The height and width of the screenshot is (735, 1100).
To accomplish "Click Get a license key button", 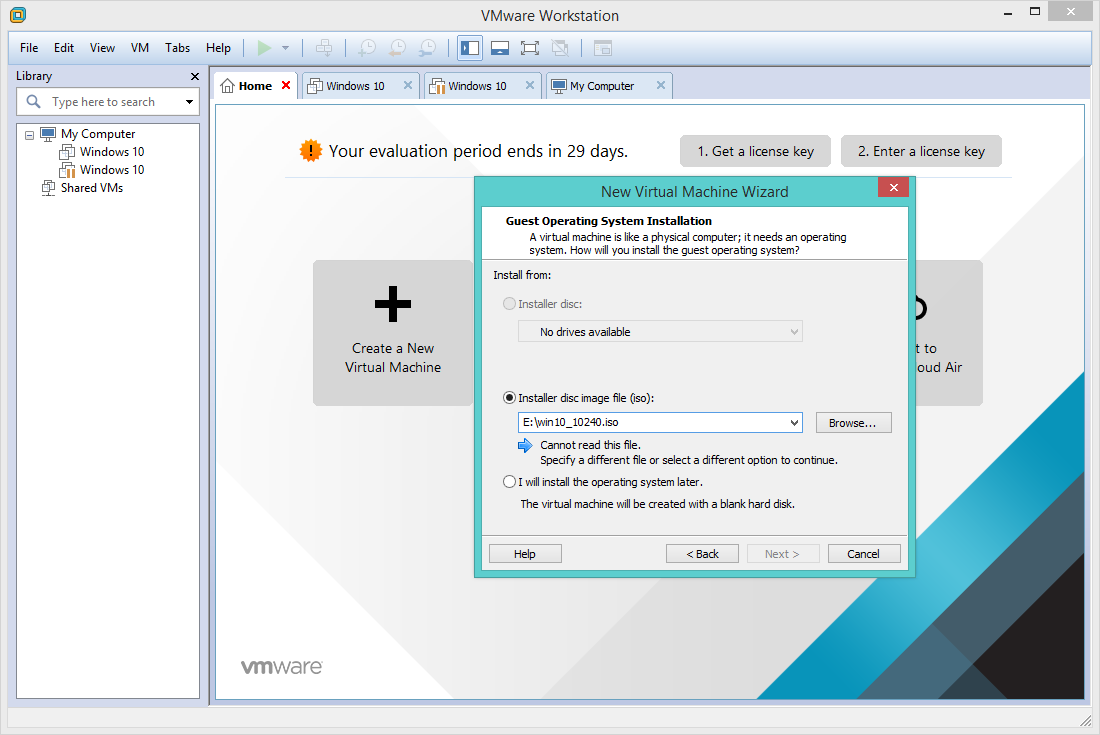I will click(756, 151).
